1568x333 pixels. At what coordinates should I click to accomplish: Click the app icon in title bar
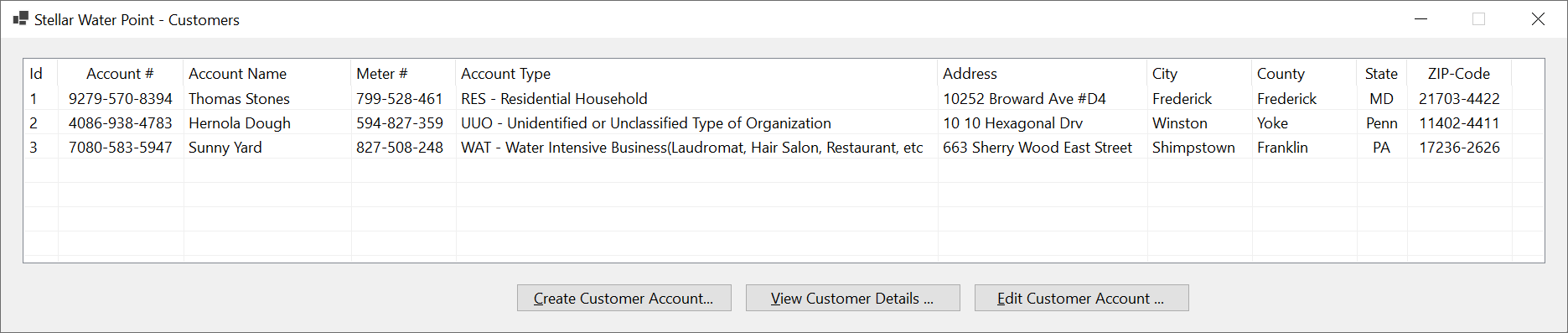pos(20,18)
